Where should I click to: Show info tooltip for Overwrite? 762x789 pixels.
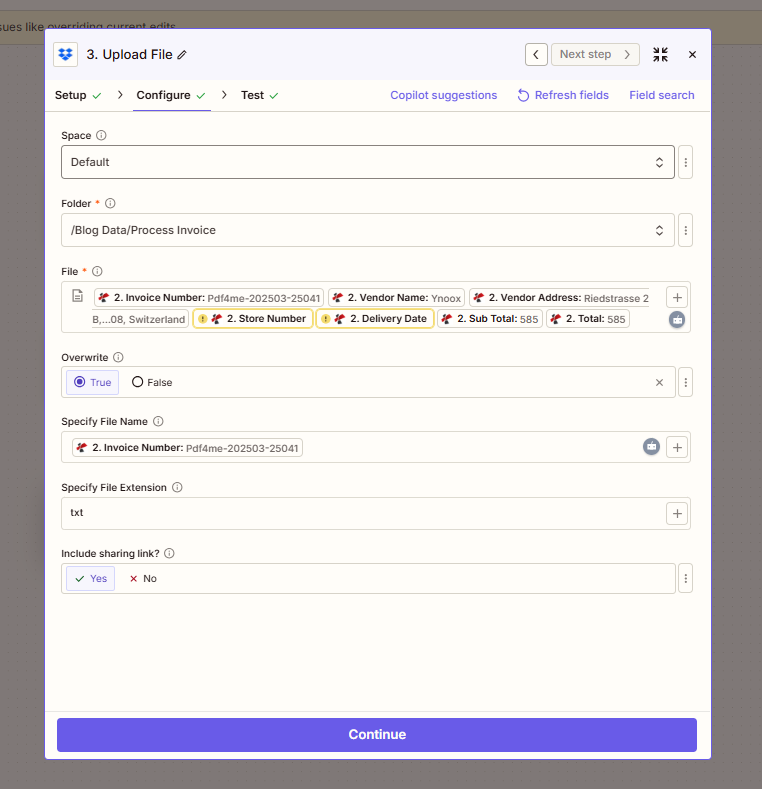118,357
